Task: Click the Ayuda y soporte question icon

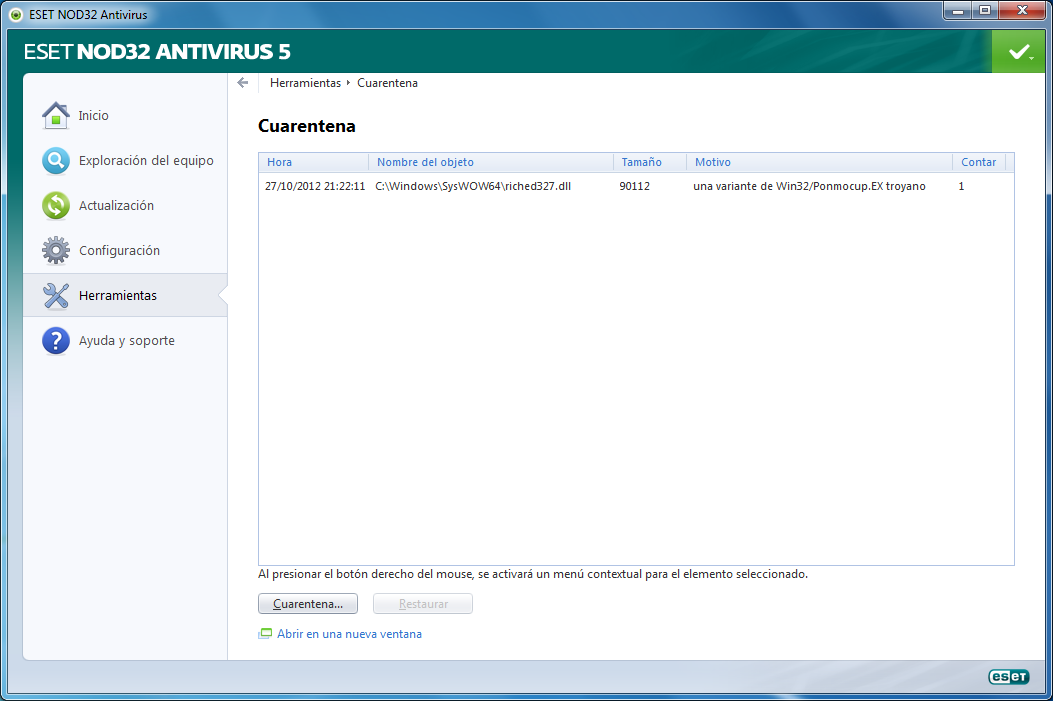Action: (x=56, y=341)
